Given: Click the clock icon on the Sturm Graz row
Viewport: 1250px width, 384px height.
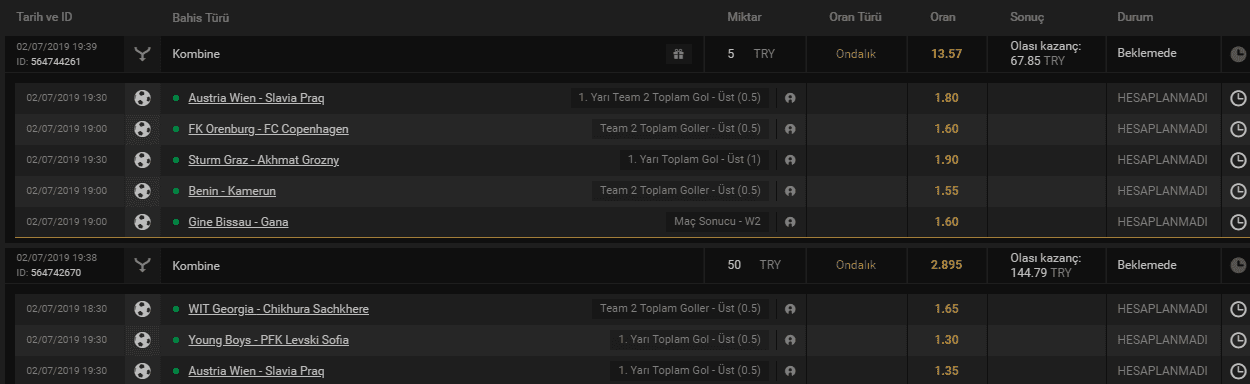Looking at the screenshot, I should coord(1238,160).
